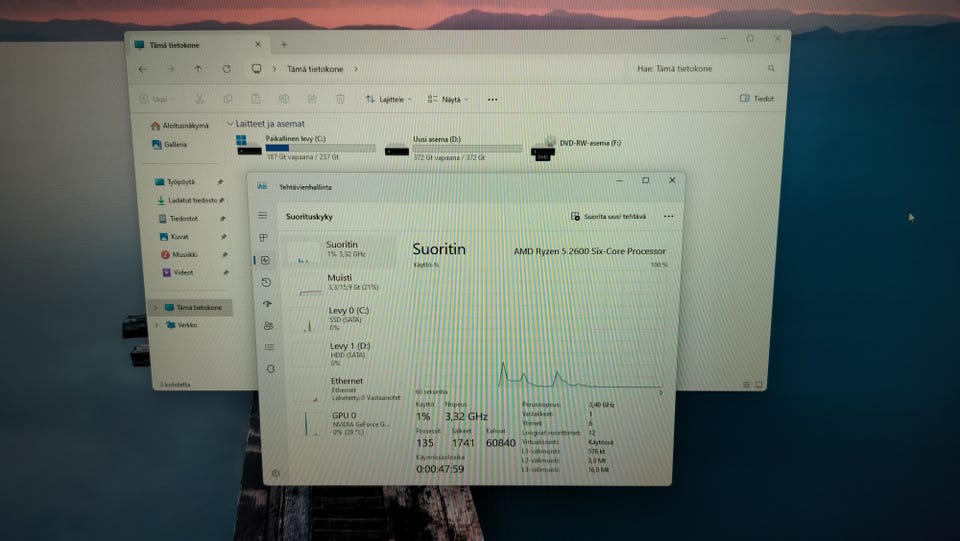Select DVD-RW-asema (F:) drive
This screenshot has height=541, width=960.
tap(576, 147)
